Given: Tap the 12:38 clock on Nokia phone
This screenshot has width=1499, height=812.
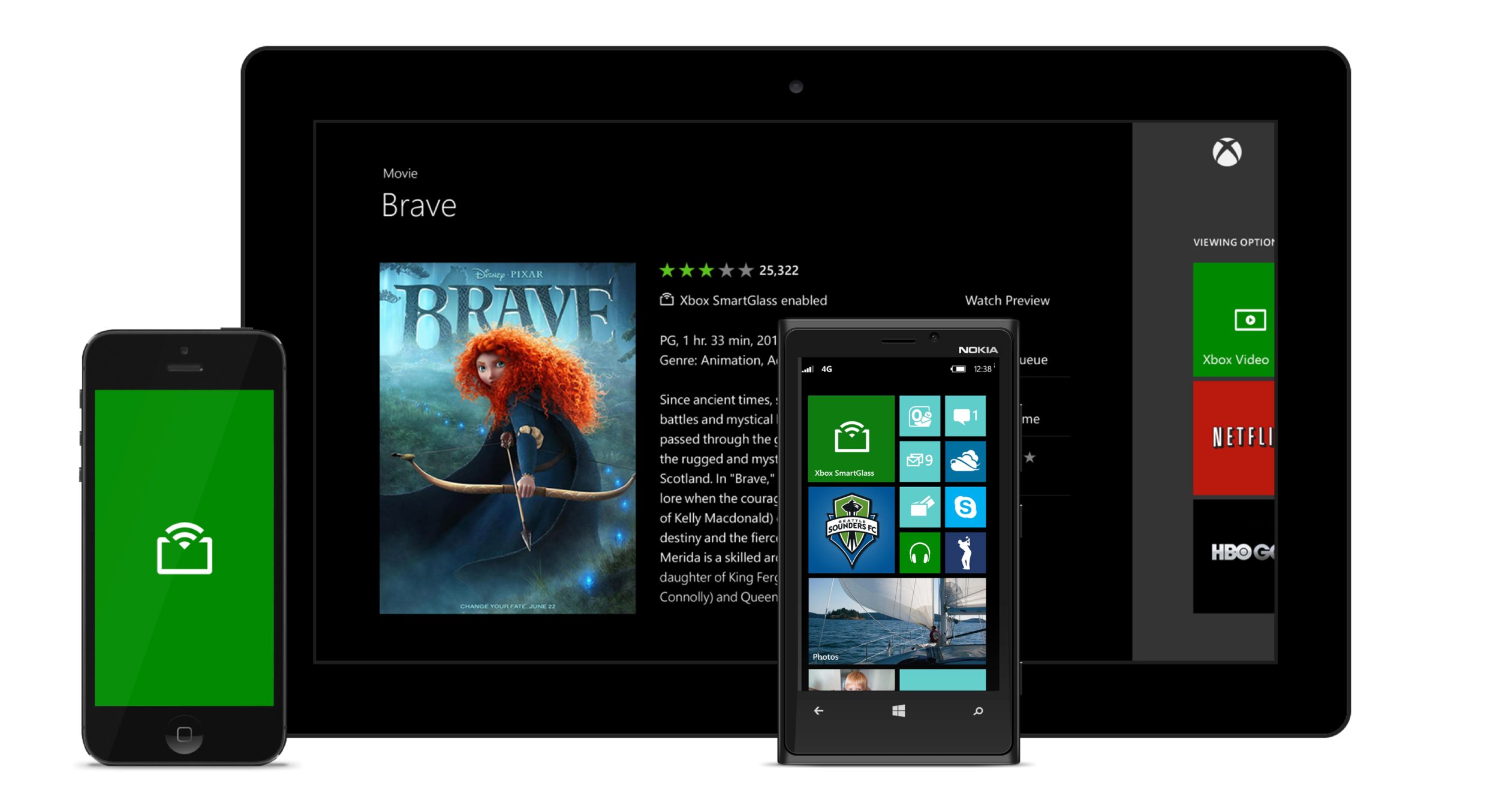Looking at the screenshot, I should [x=982, y=369].
